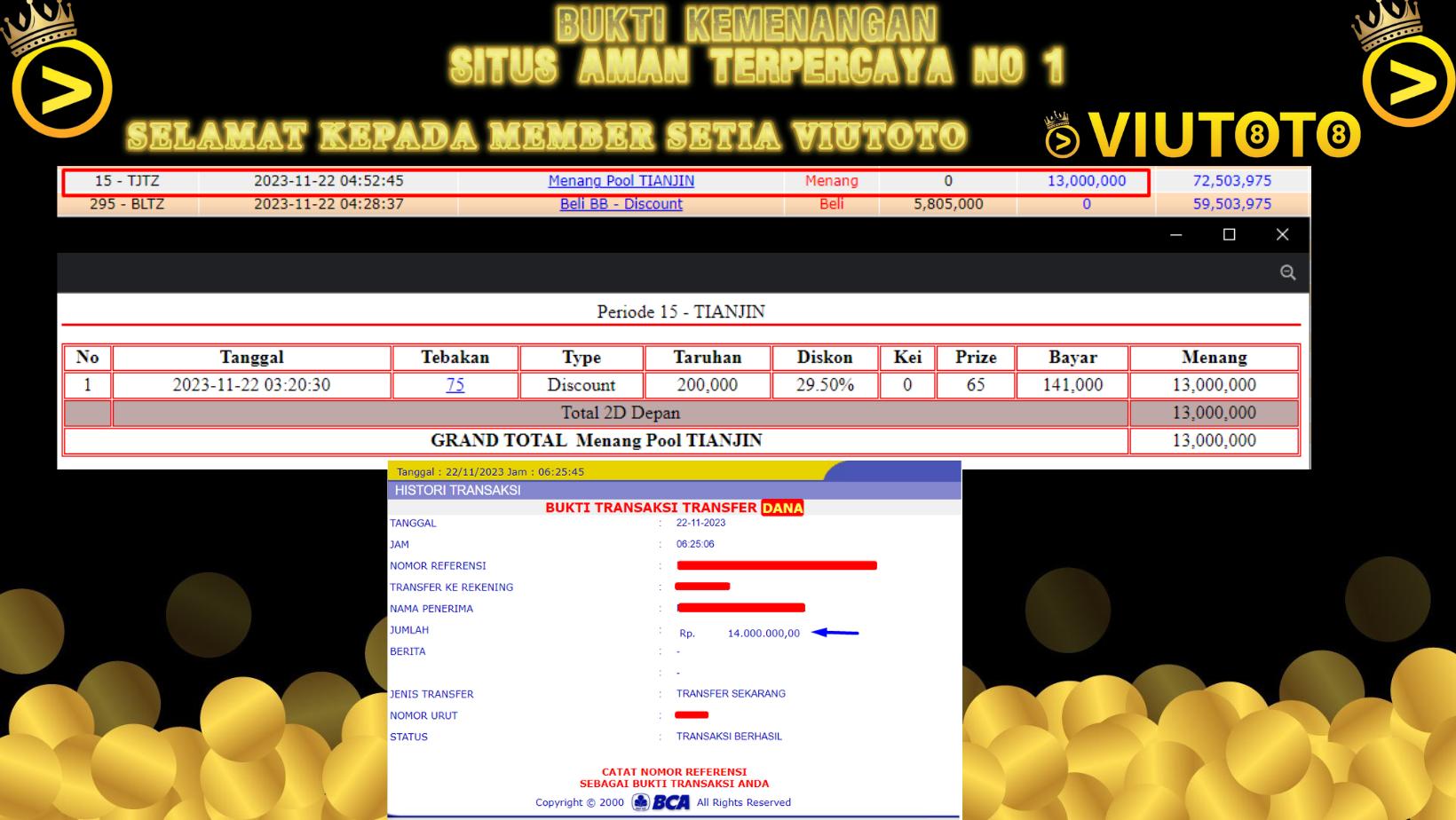Click the TRANSAKSI BERHASIL status text
Image resolution: width=1456 pixels, height=820 pixels.
tap(729, 737)
